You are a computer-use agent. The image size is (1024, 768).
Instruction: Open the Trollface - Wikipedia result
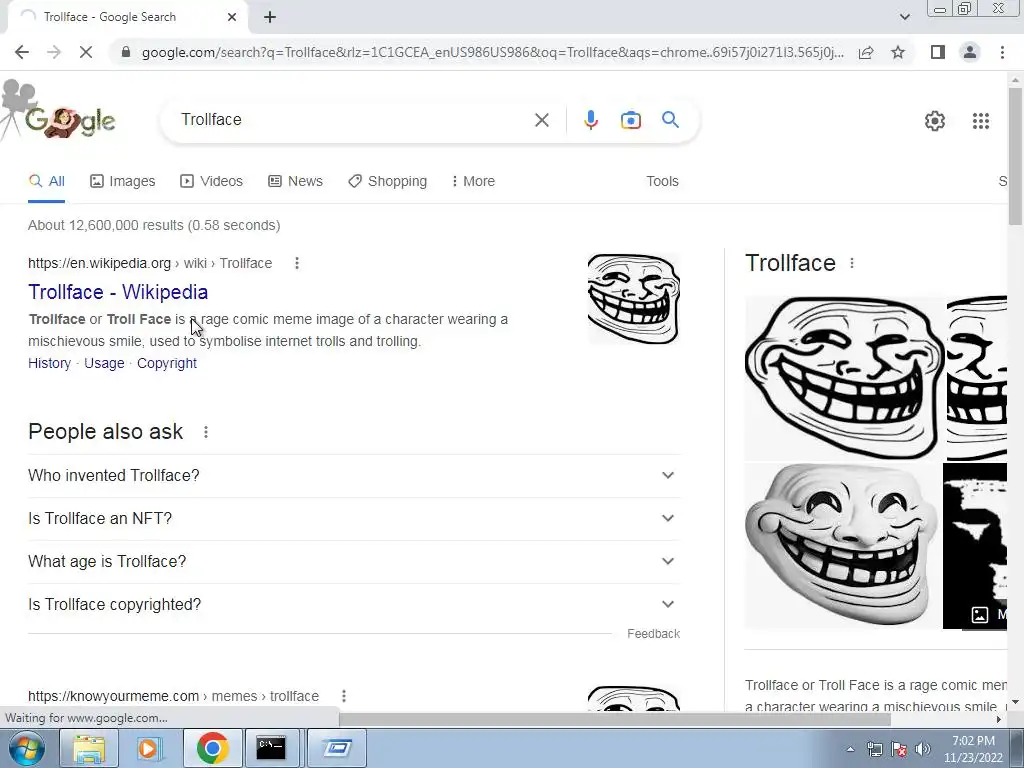click(118, 292)
